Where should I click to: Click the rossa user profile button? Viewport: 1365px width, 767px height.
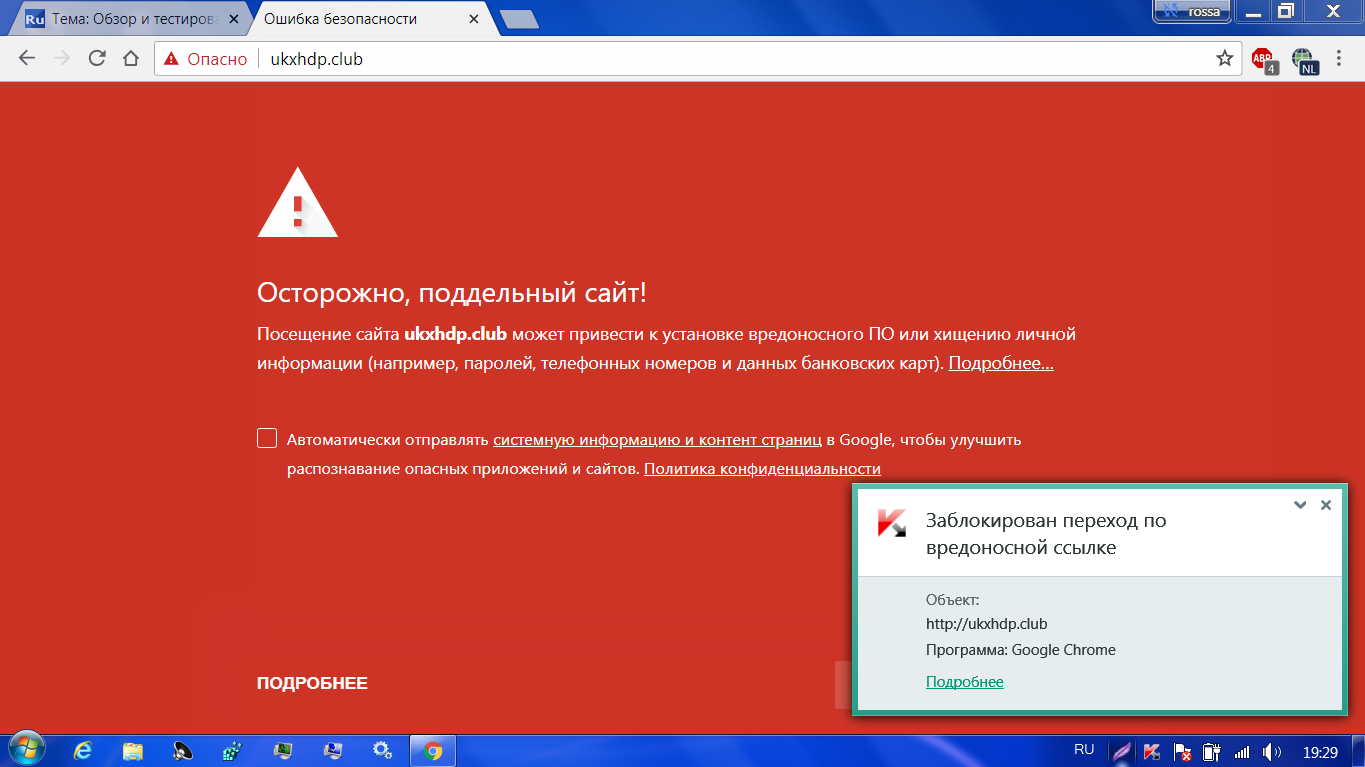(1191, 11)
